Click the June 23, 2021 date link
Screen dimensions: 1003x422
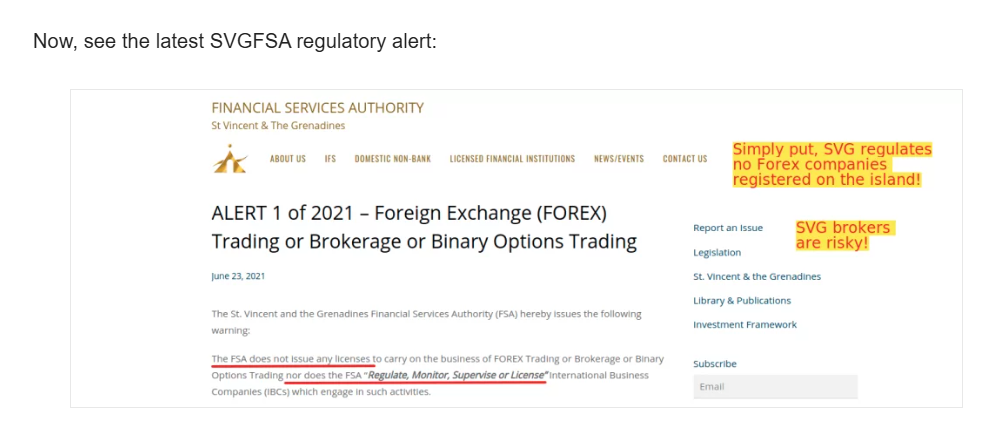[238, 276]
